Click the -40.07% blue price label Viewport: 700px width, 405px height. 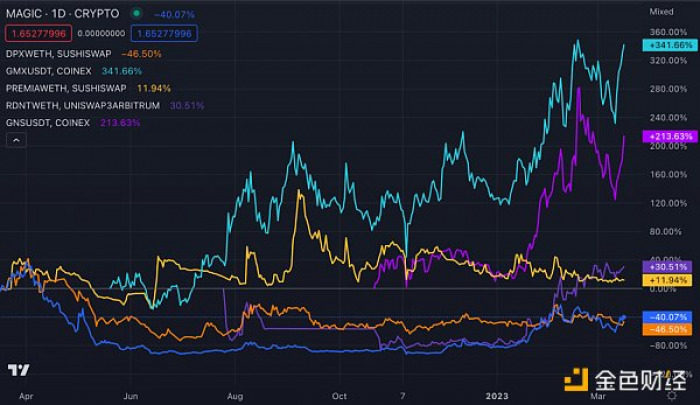coord(667,317)
